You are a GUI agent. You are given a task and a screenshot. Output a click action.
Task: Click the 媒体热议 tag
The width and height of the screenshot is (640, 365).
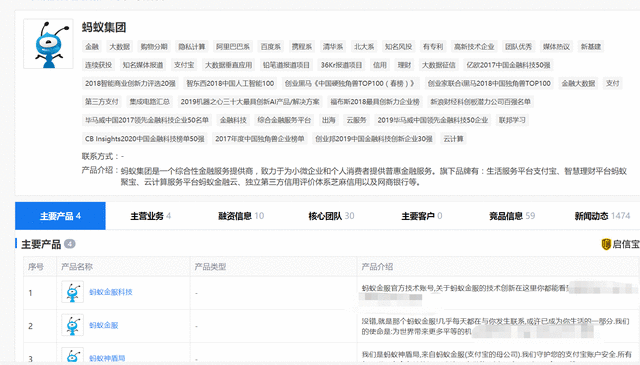(x=556, y=47)
